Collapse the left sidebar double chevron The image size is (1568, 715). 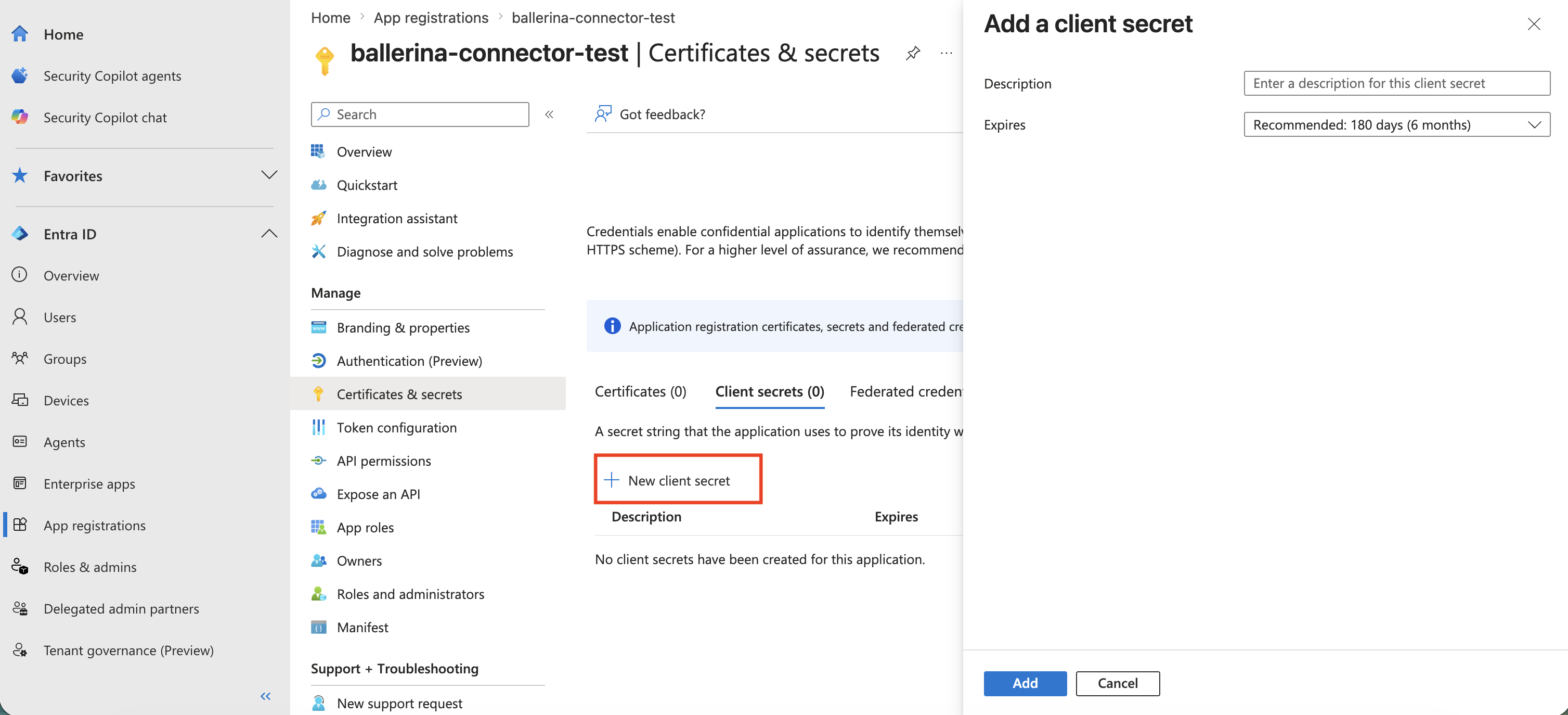(x=265, y=696)
